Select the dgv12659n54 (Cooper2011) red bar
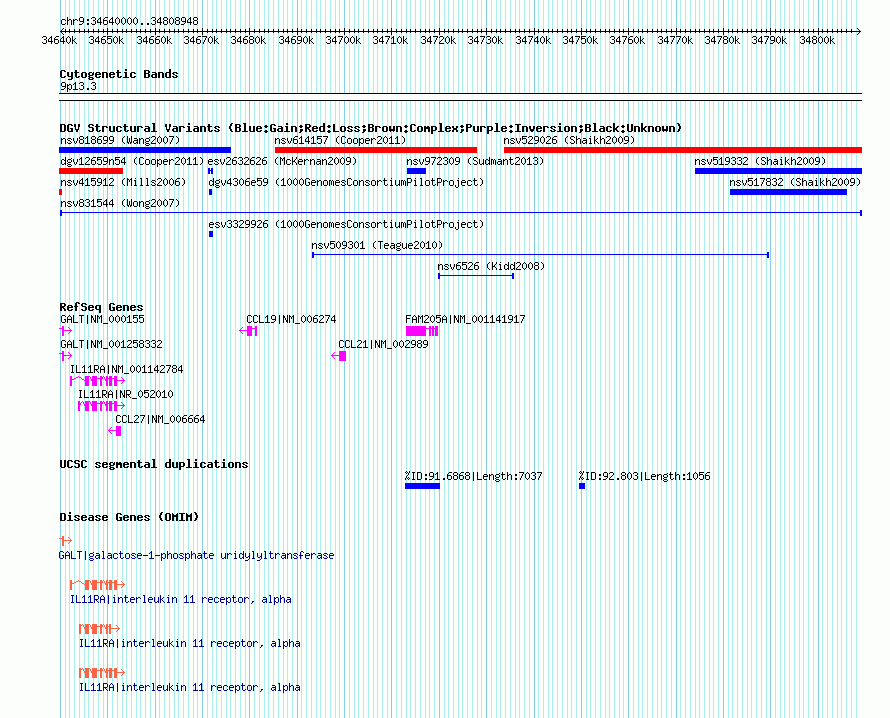Screen dimensions: 890x718 click(x=91, y=171)
